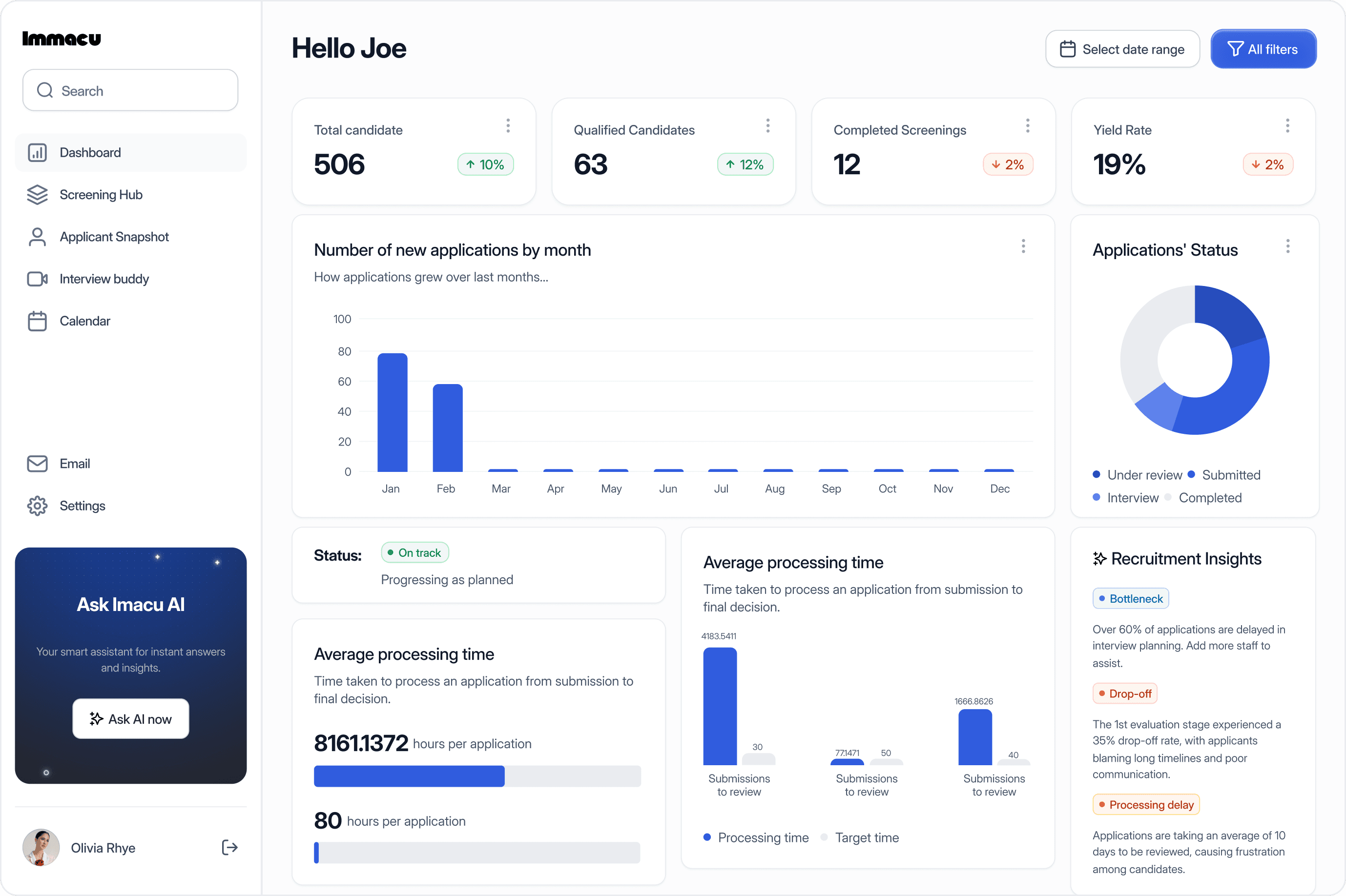Click the 2% badge on Yield Rate

1268,164
